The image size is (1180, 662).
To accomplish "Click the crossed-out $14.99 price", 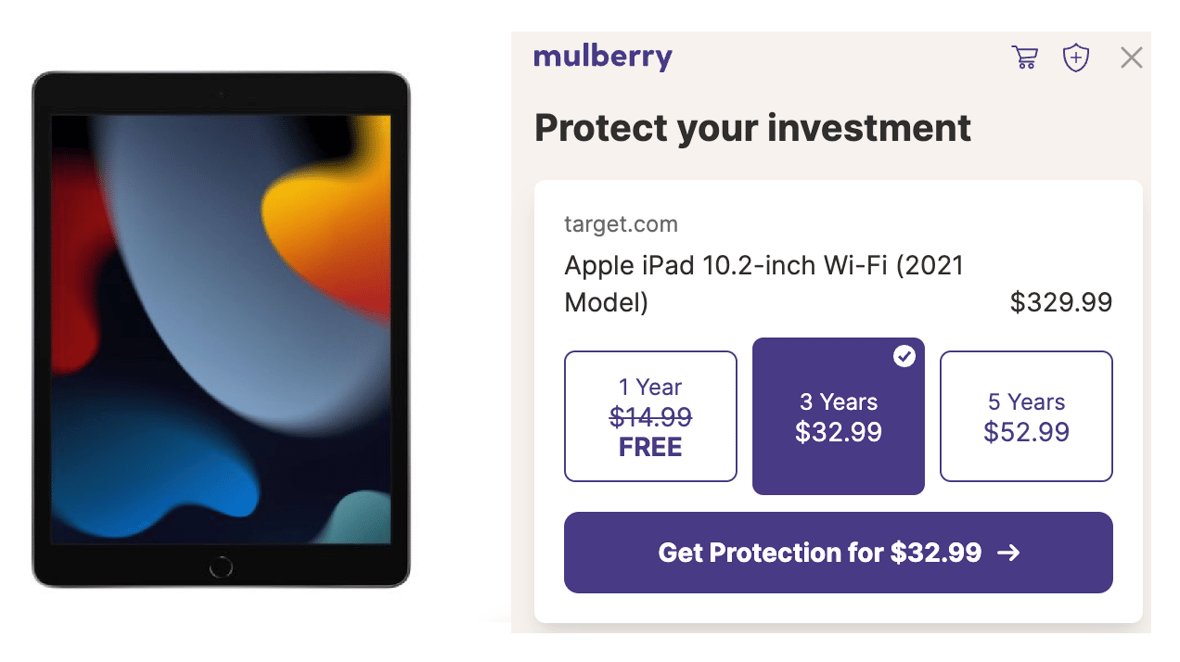I will (x=650, y=416).
